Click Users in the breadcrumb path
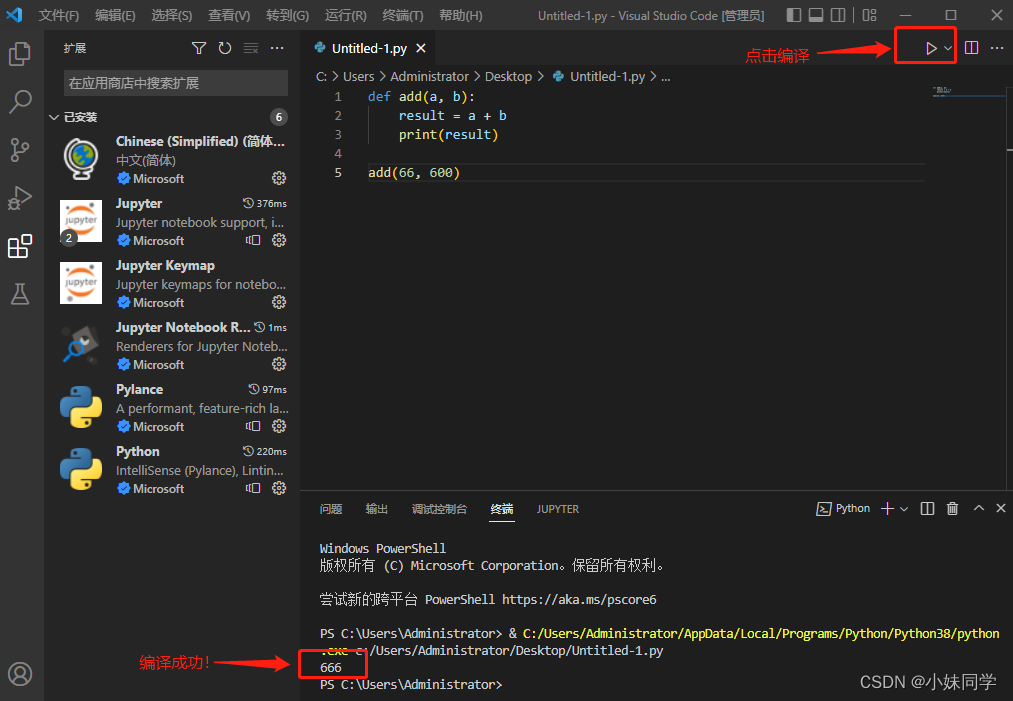The height and width of the screenshot is (701, 1013). coord(359,76)
